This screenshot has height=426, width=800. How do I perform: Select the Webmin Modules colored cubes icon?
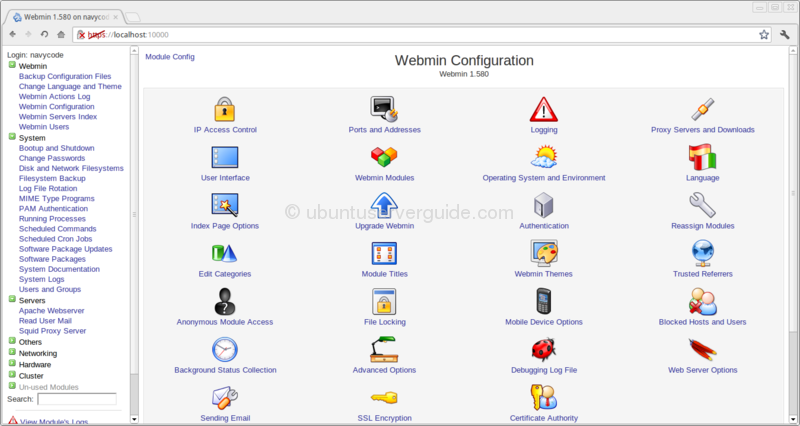coord(384,157)
